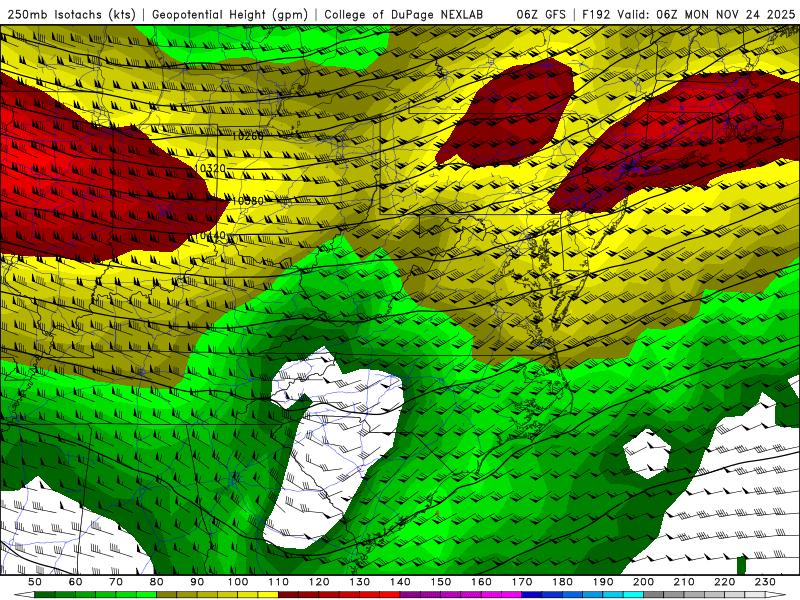Click the 80 knot colorbar label
800x600 pixels.
[156, 582]
